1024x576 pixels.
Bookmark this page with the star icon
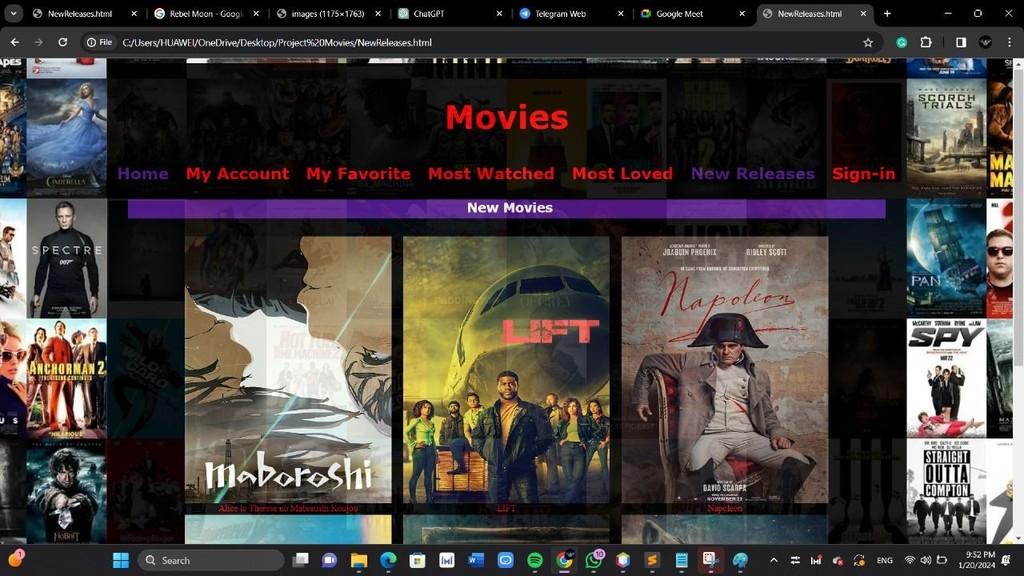(868, 42)
